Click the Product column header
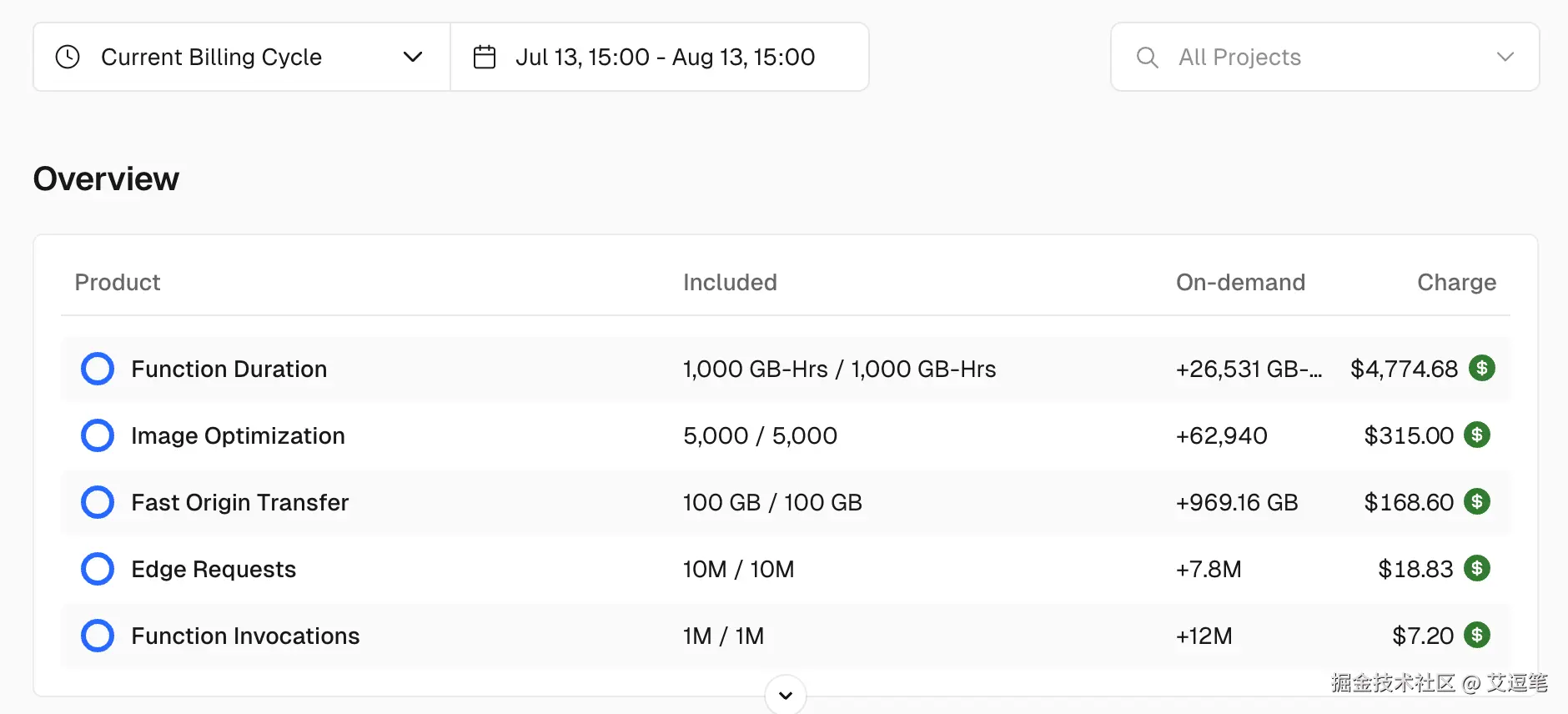 click(118, 282)
